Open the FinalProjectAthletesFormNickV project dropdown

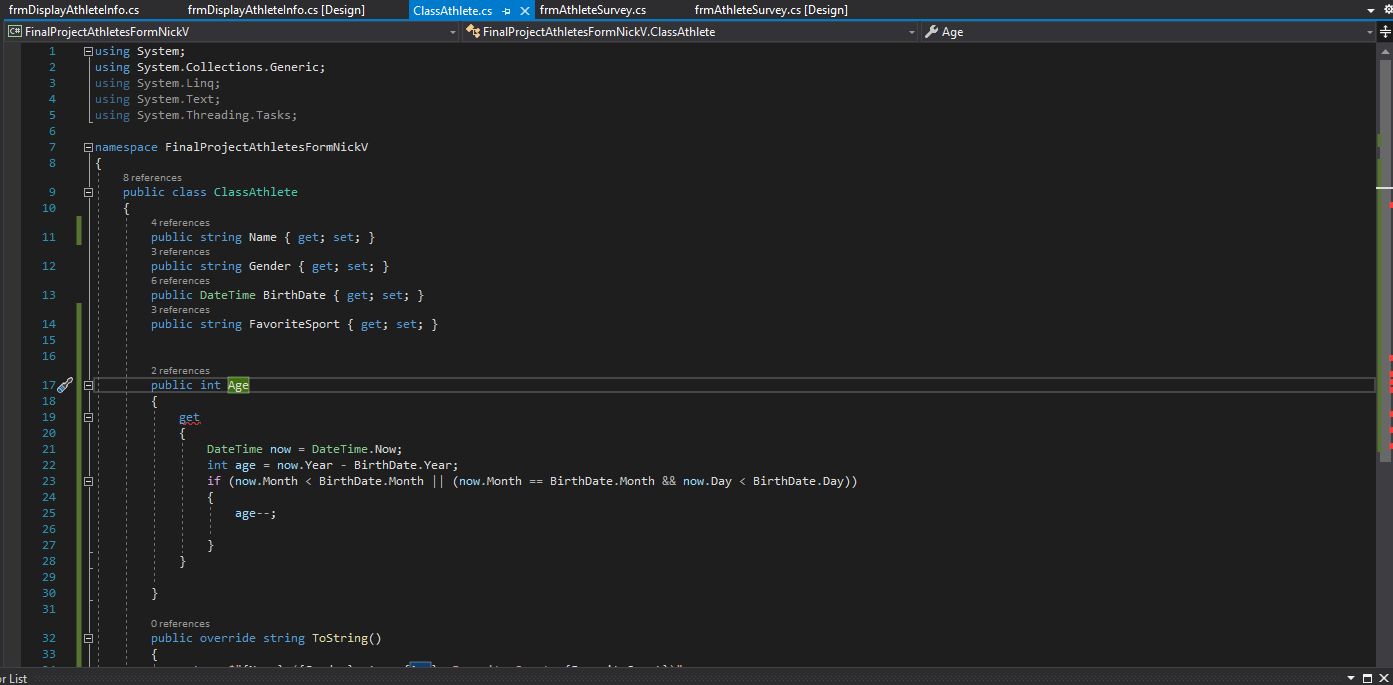pyautogui.click(x=452, y=32)
